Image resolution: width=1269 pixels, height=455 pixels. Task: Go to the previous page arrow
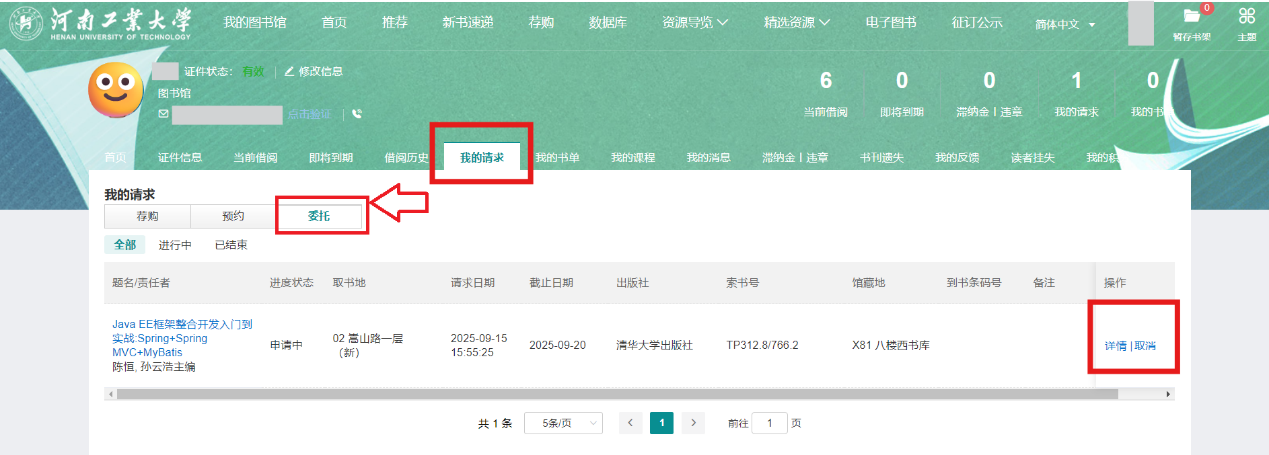point(630,423)
